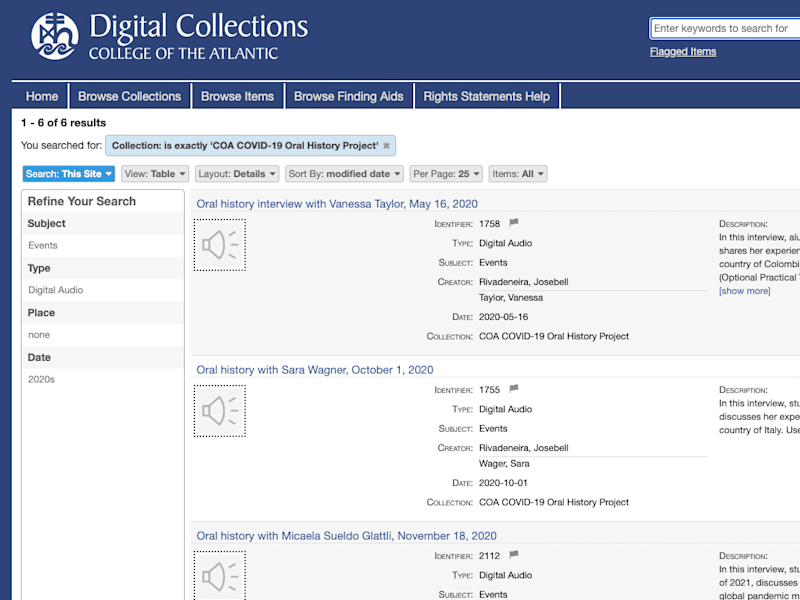Open Sara Wagner oral history link

coord(315,370)
